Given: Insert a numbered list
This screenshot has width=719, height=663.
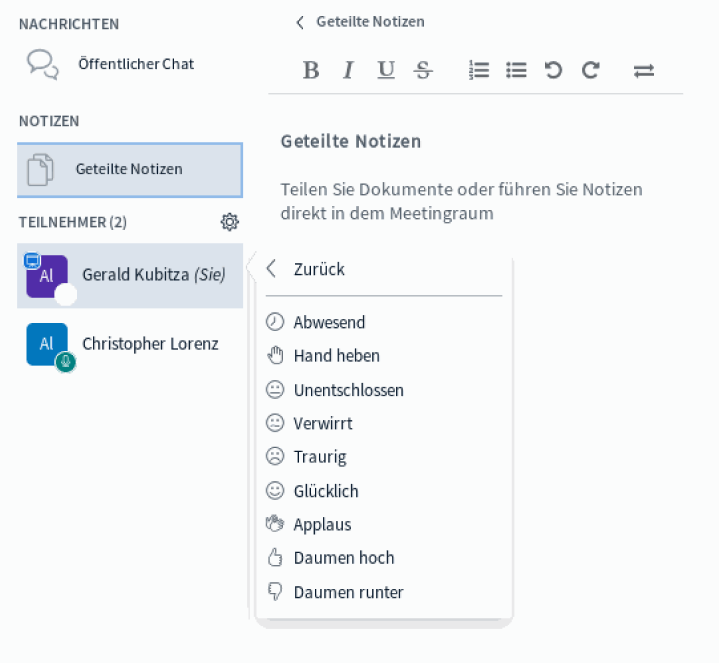Looking at the screenshot, I should 479,70.
